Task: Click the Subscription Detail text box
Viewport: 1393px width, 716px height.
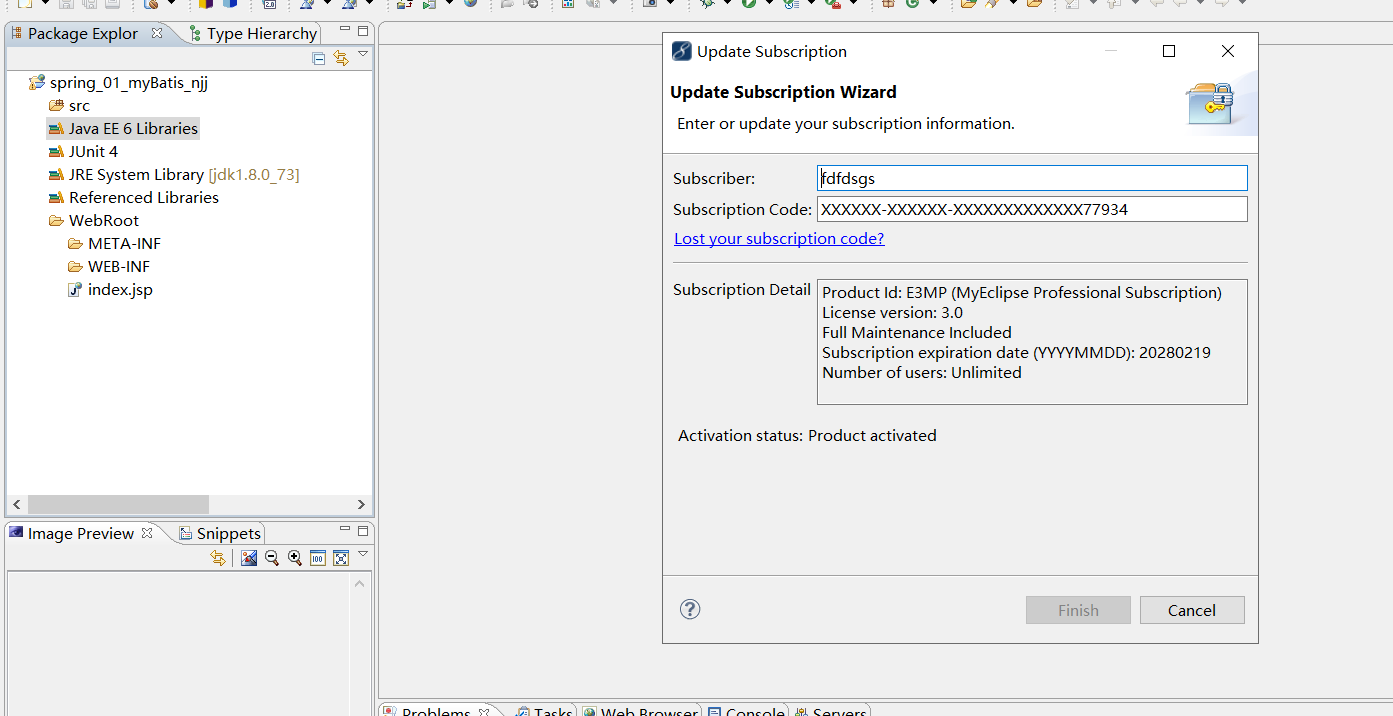Action: click(x=1032, y=342)
